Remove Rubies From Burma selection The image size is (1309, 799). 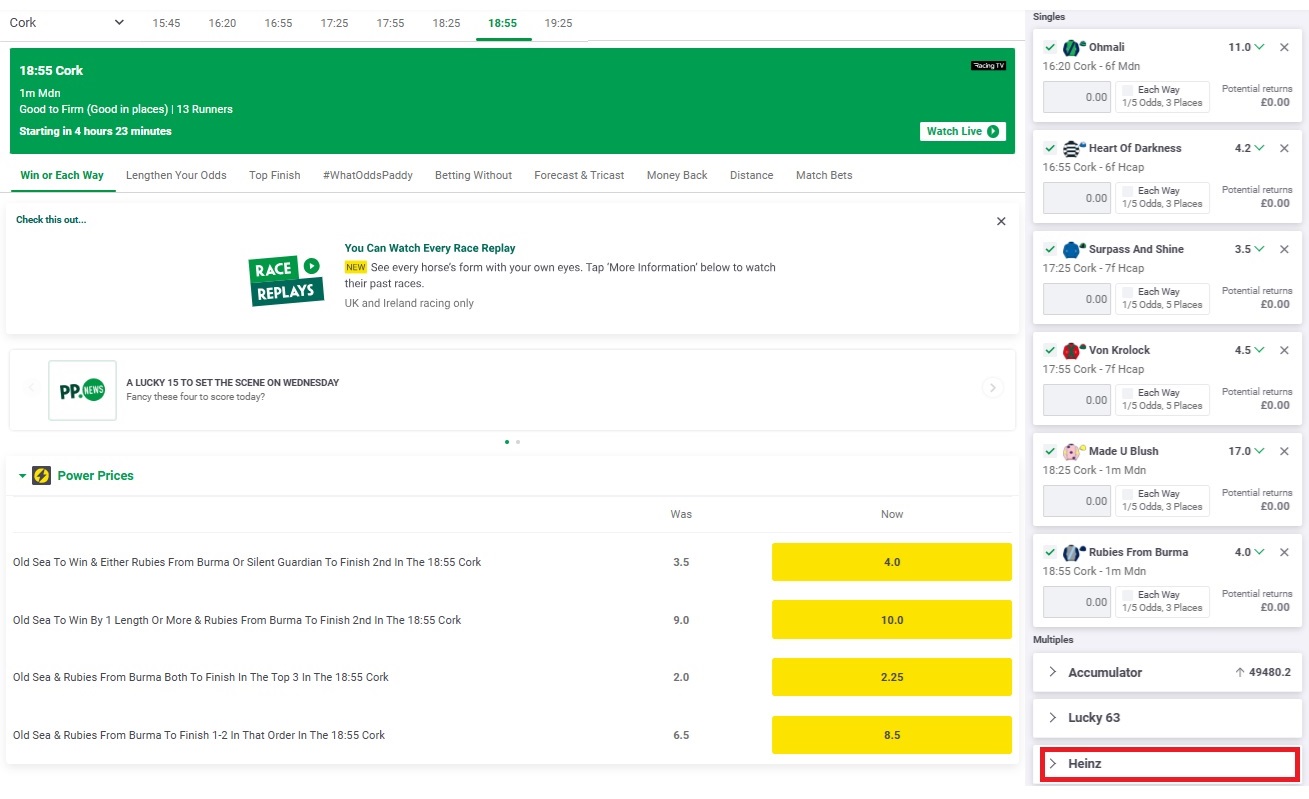[x=1285, y=552]
